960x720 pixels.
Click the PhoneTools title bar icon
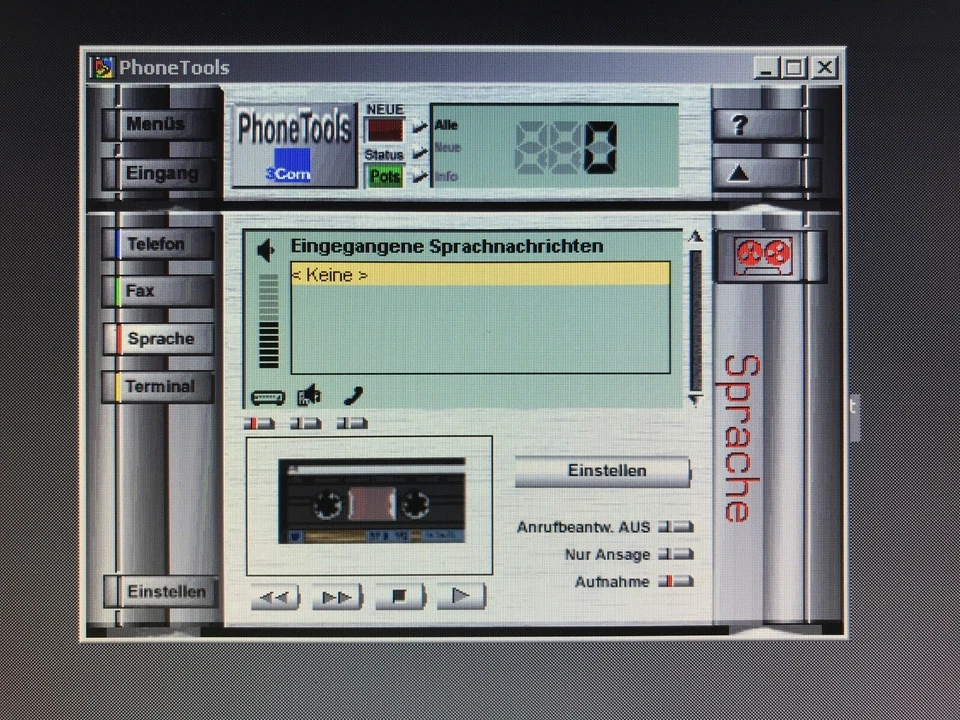(102, 67)
